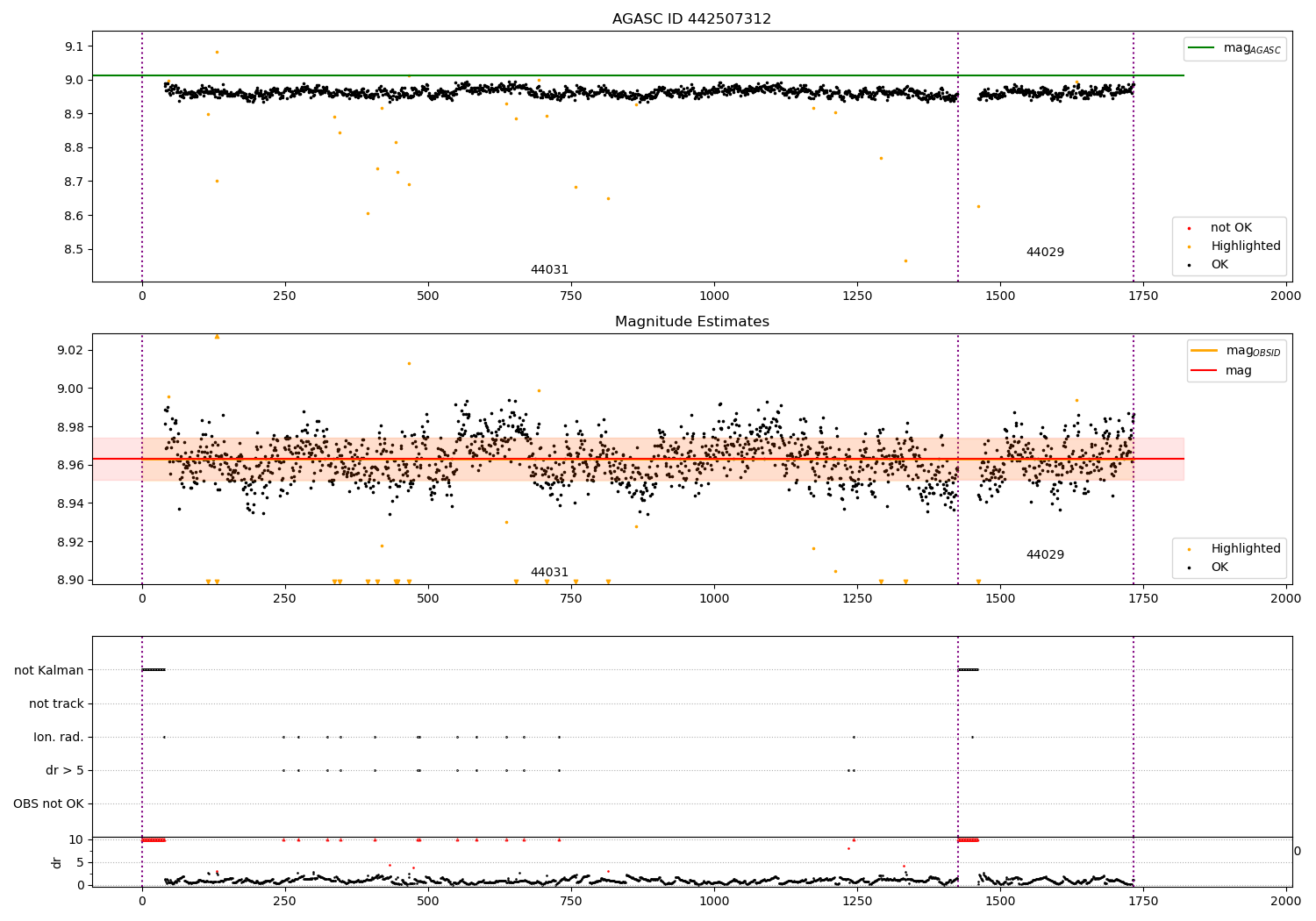This screenshot has height=921, width=1316.
Task: Click the 44029 label in the top plot
Action: pos(1045,253)
